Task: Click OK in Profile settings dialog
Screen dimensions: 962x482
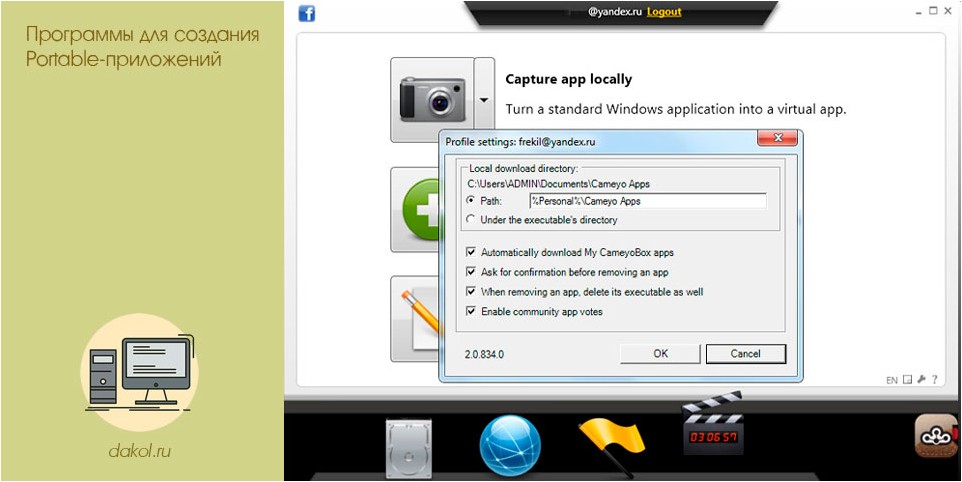Action: (x=660, y=354)
